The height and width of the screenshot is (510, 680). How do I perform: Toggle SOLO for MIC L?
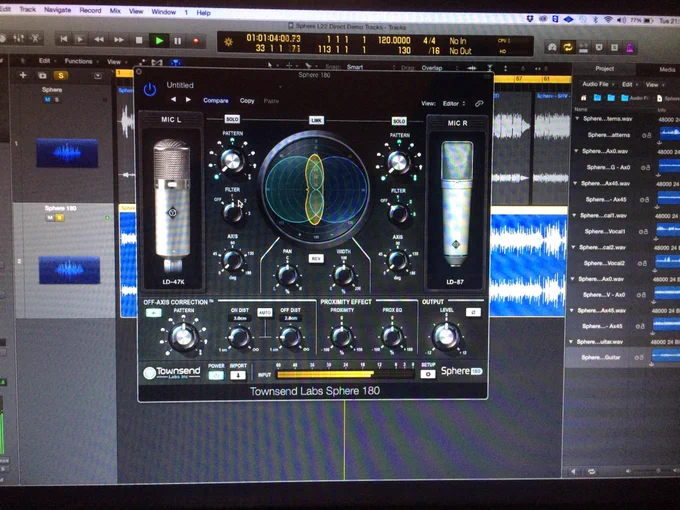(232, 119)
